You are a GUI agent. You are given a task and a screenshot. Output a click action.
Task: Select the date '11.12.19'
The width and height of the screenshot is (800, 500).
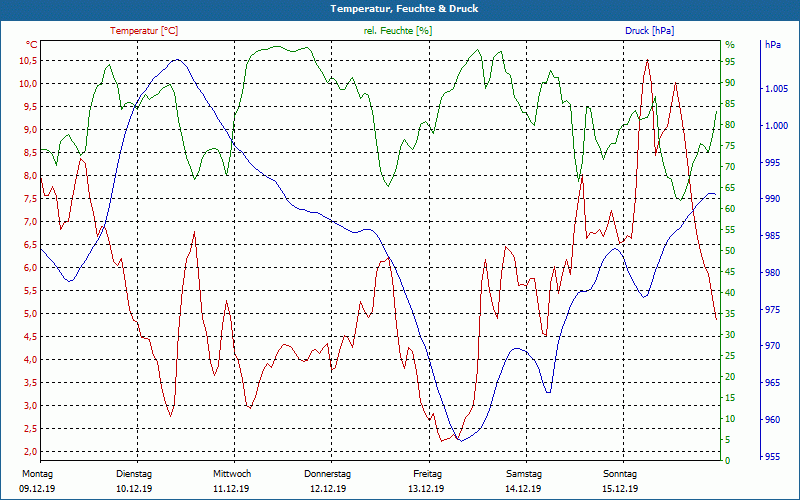click(x=231, y=488)
